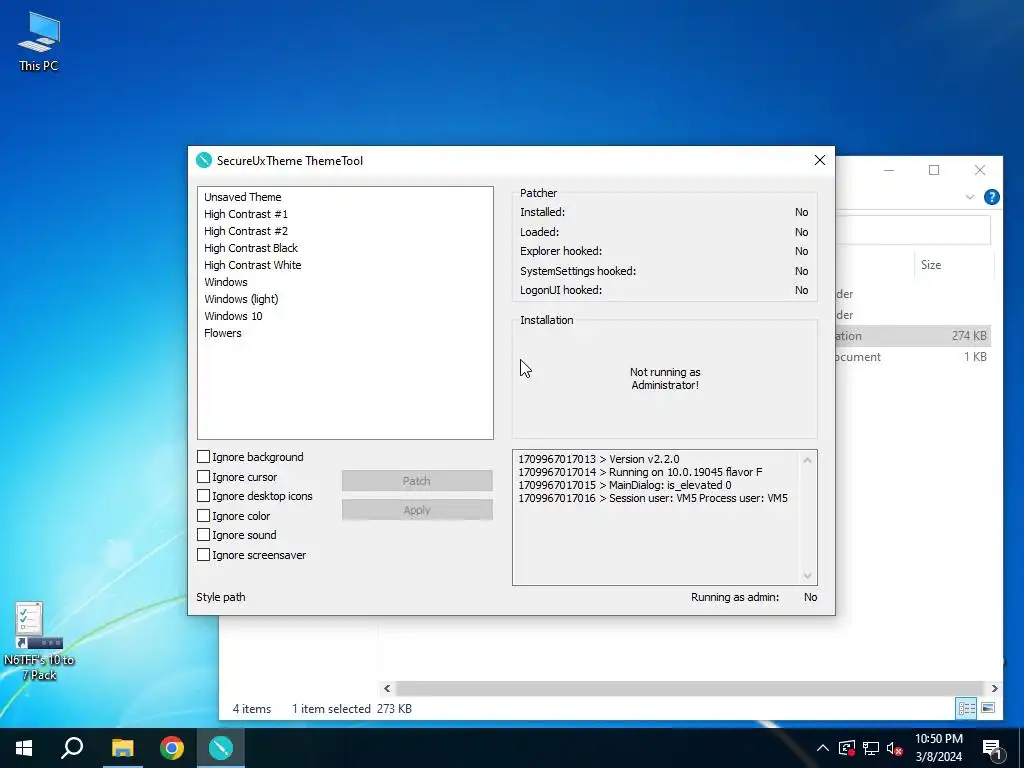Click the Patch button
This screenshot has width=1024, height=768.
point(417,481)
